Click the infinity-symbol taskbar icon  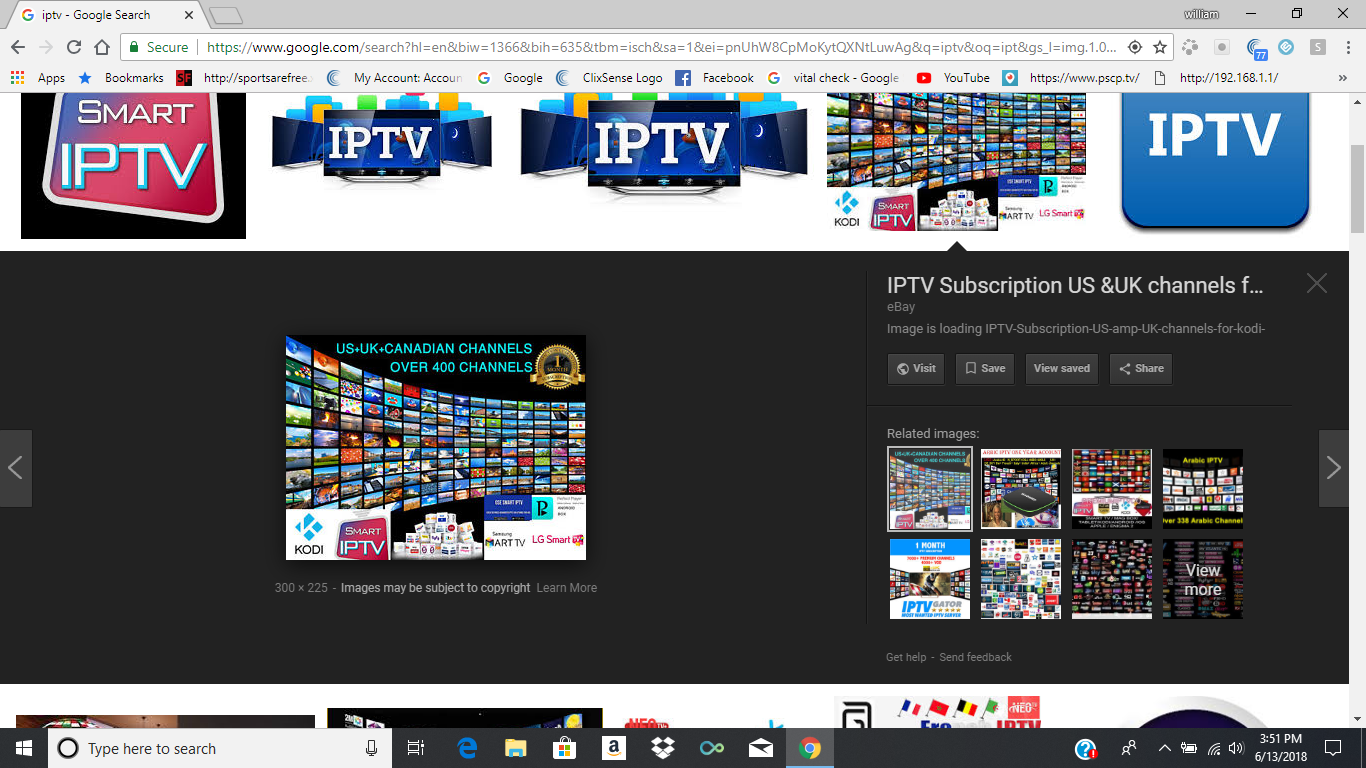click(711, 748)
